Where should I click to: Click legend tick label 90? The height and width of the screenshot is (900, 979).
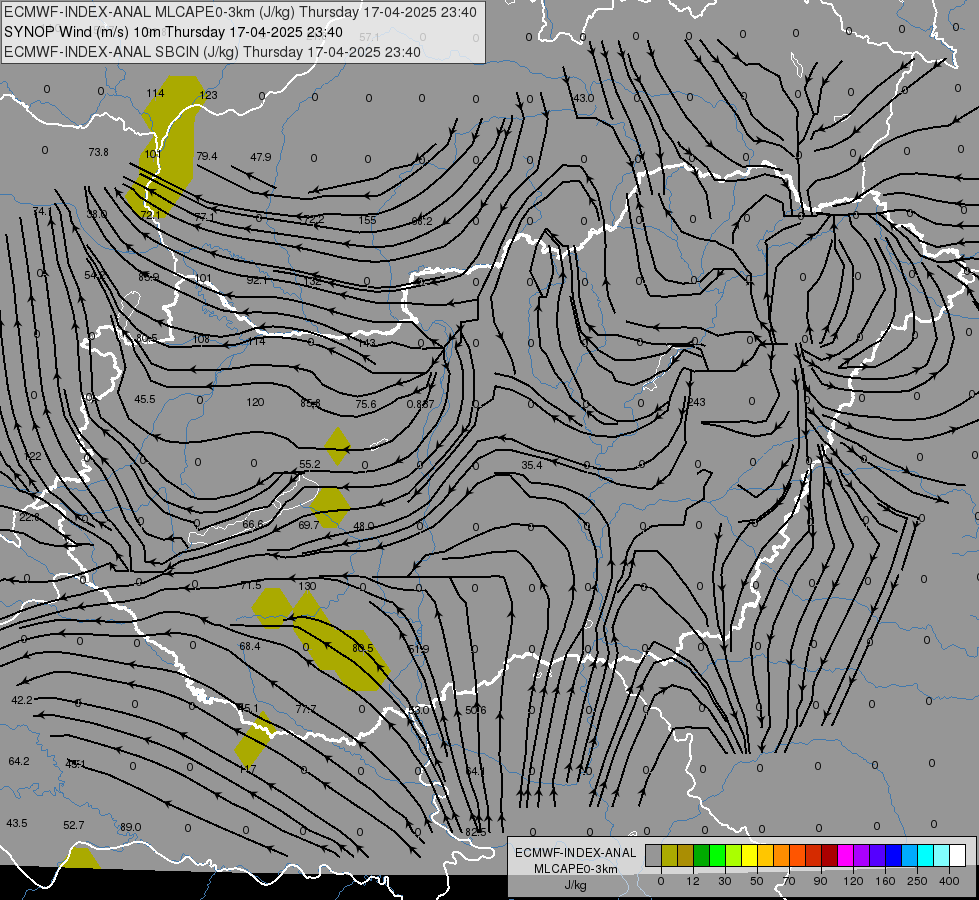820,881
